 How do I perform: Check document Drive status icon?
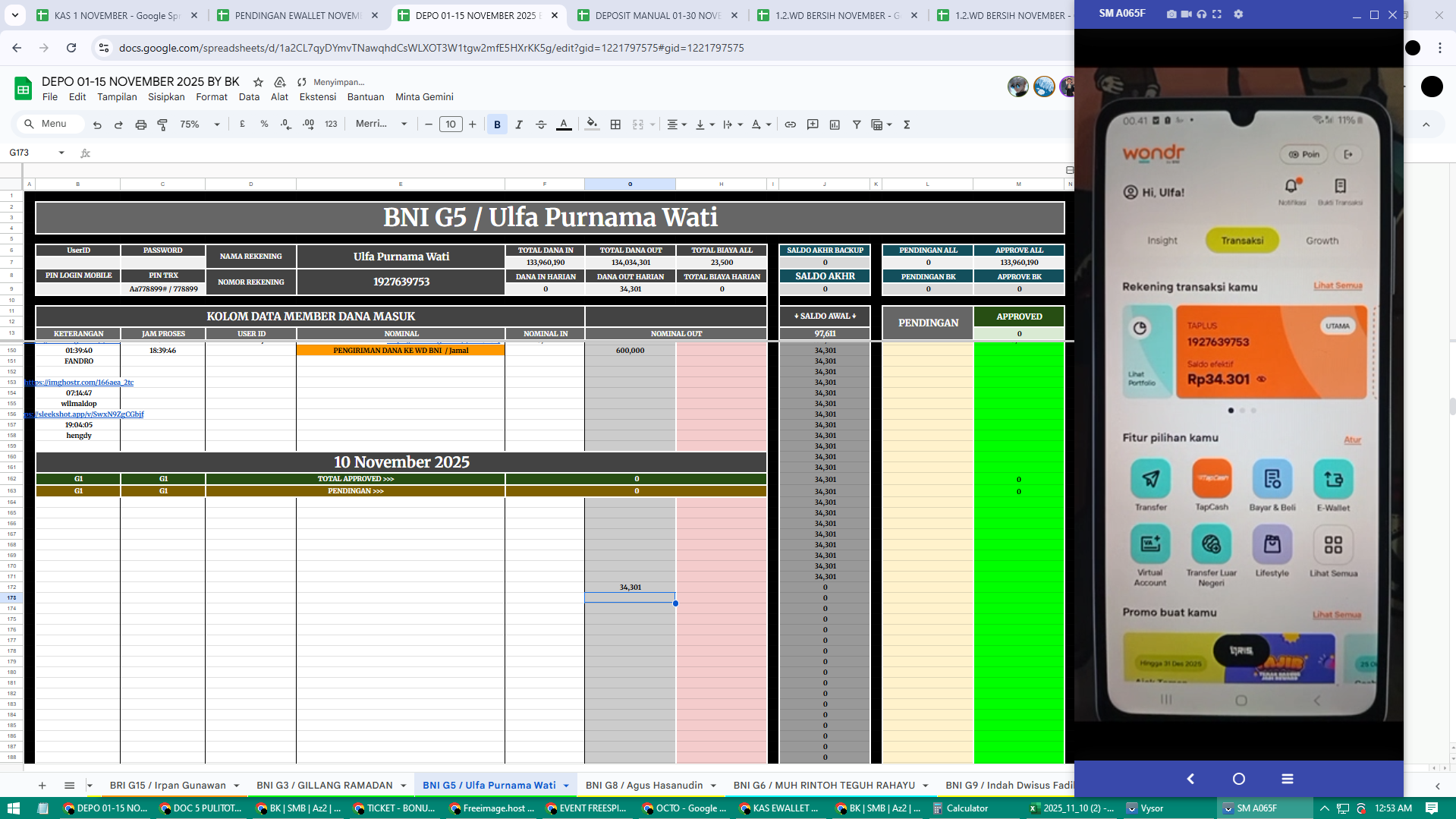tap(280, 82)
